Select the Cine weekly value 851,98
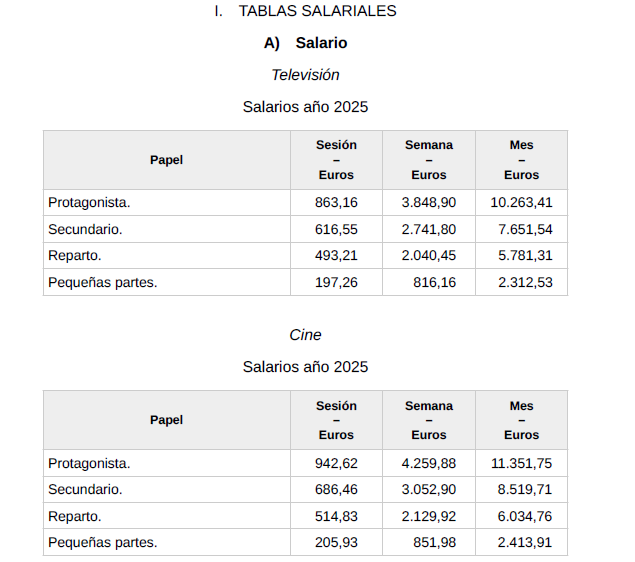The height and width of the screenshot is (562, 635). [435, 543]
